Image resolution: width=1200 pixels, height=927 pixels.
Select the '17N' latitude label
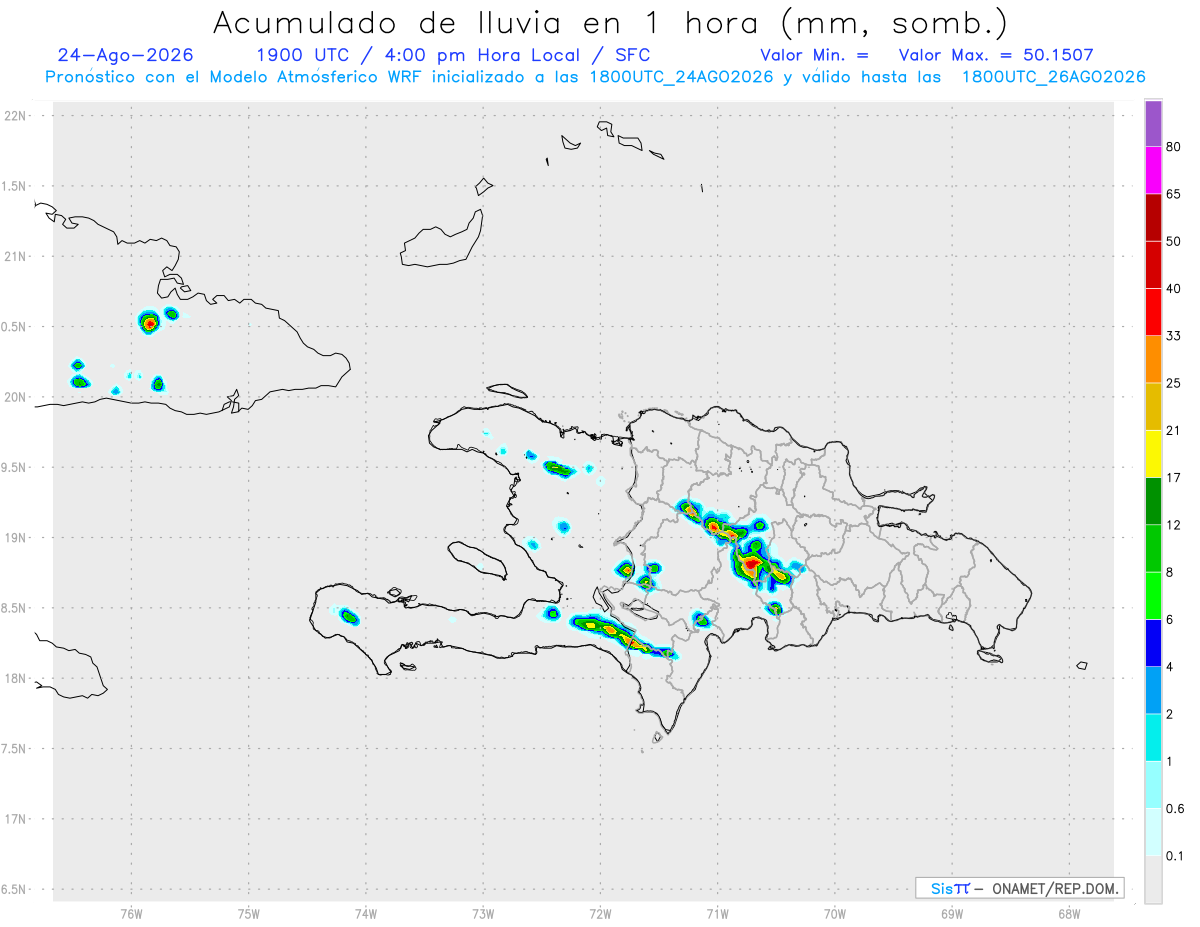[x=16, y=819]
